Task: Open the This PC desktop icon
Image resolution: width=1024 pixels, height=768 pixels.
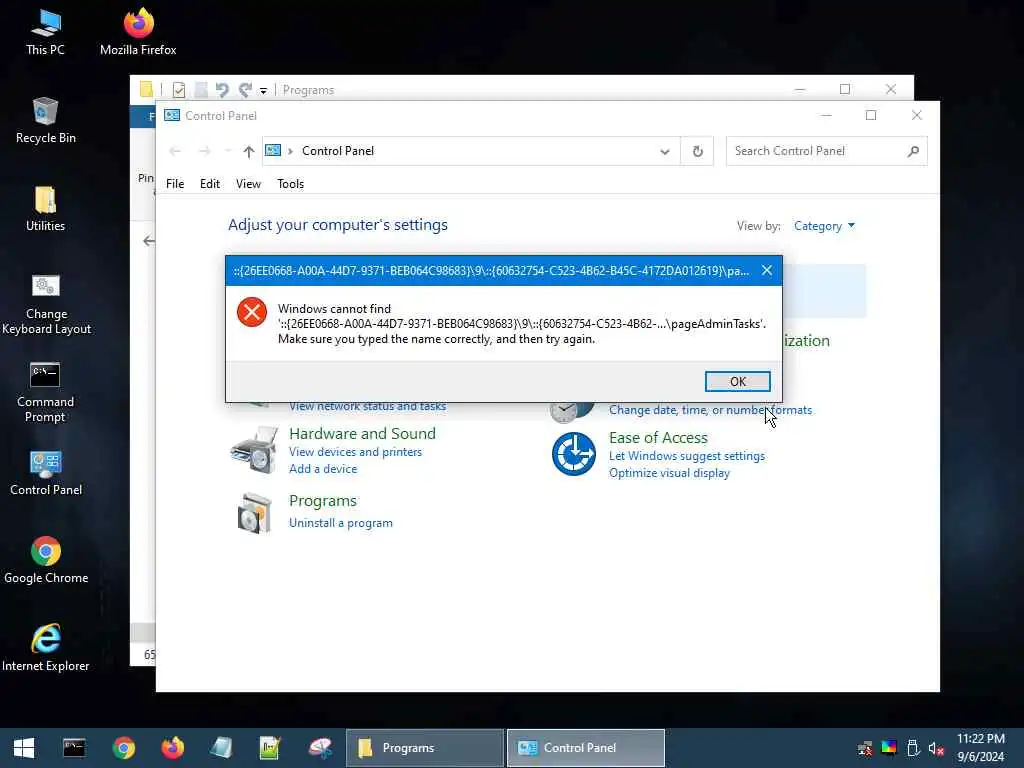Action: click(46, 31)
